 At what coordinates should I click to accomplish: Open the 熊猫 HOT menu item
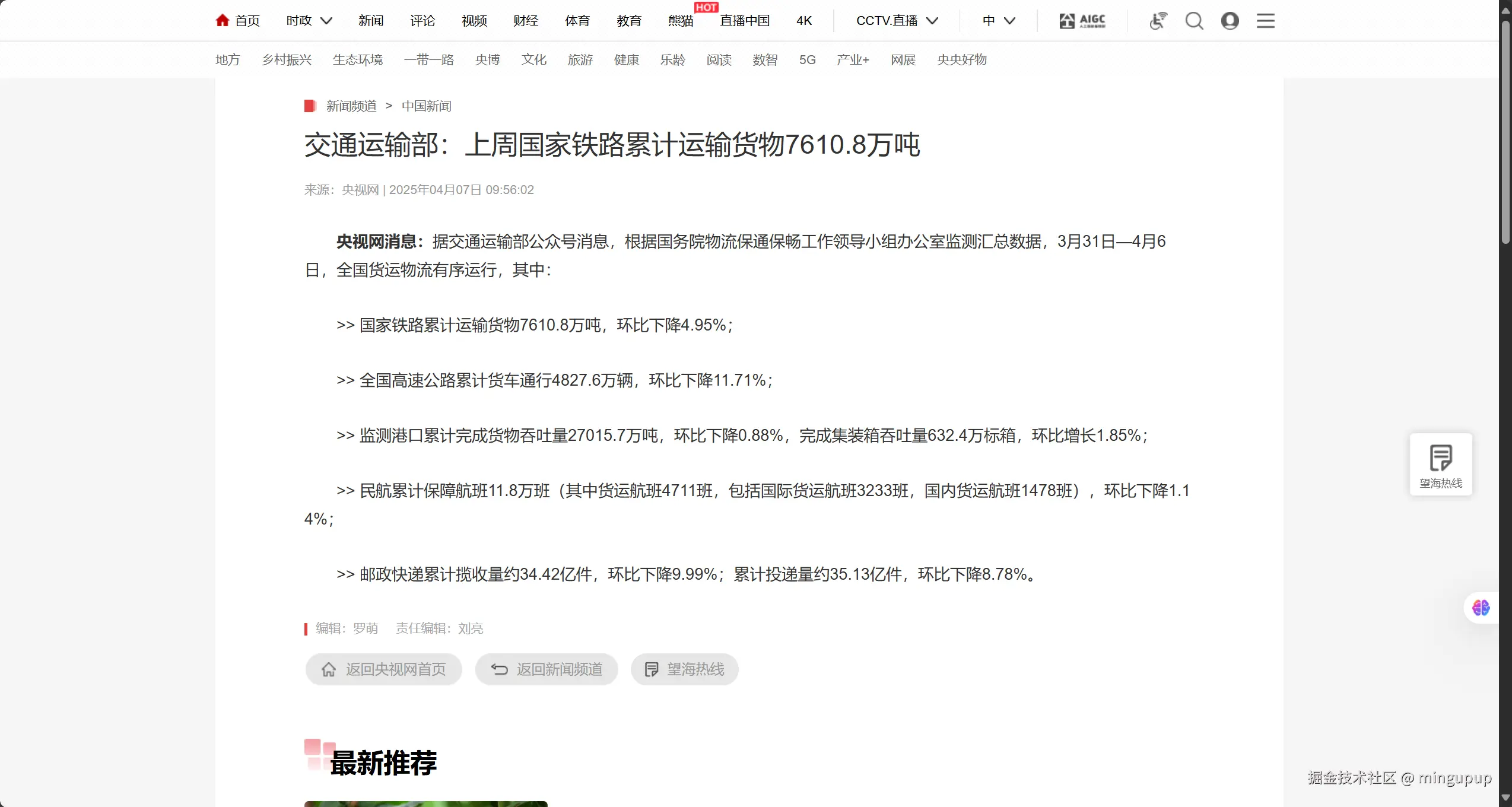(x=681, y=21)
